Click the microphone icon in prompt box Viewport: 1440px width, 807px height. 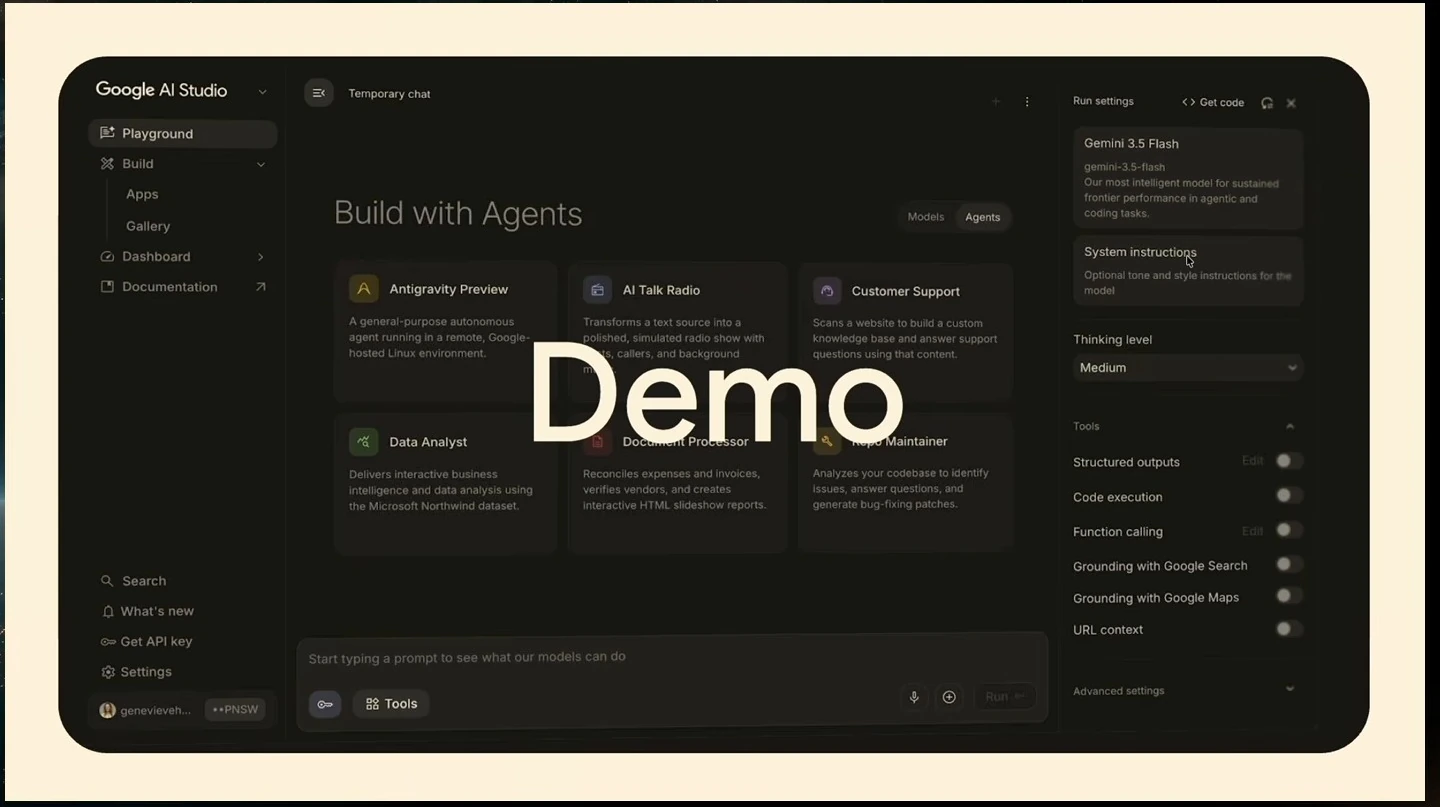click(x=914, y=697)
